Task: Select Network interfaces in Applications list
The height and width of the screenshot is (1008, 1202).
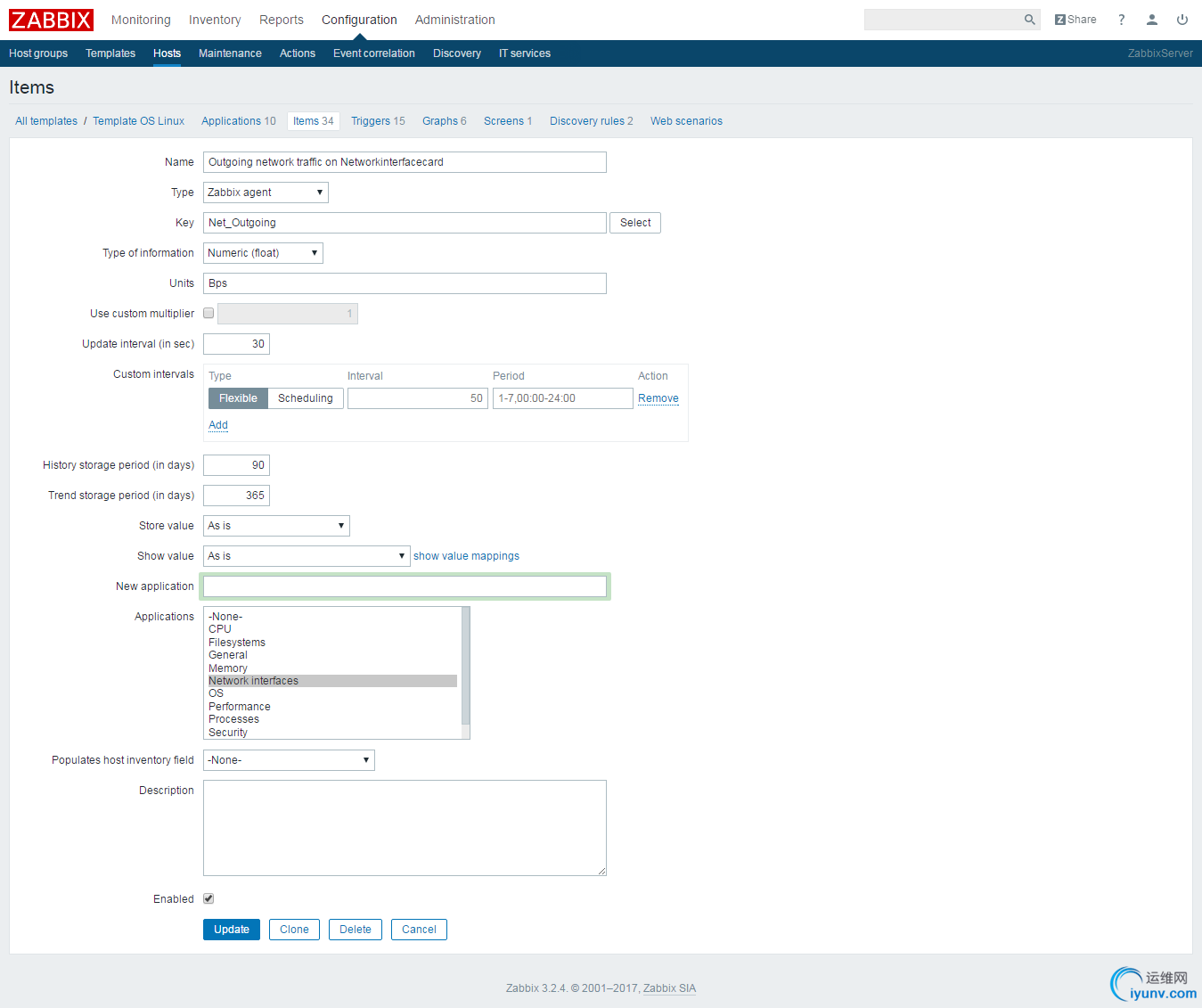Action: [332, 681]
